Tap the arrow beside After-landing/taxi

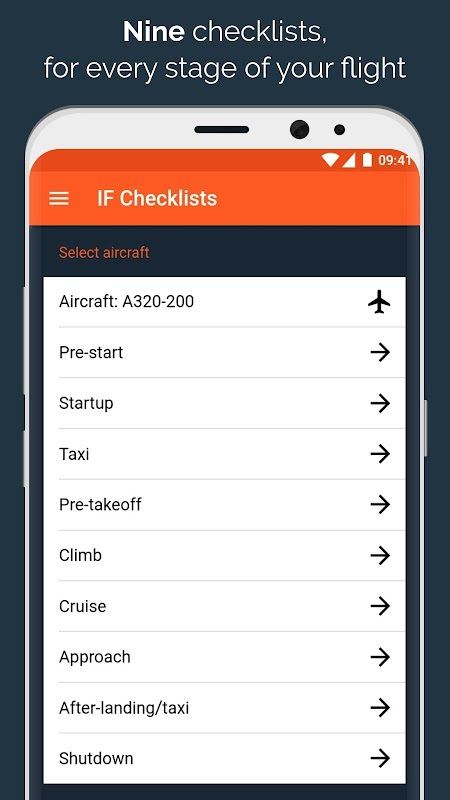click(x=380, y=708)
